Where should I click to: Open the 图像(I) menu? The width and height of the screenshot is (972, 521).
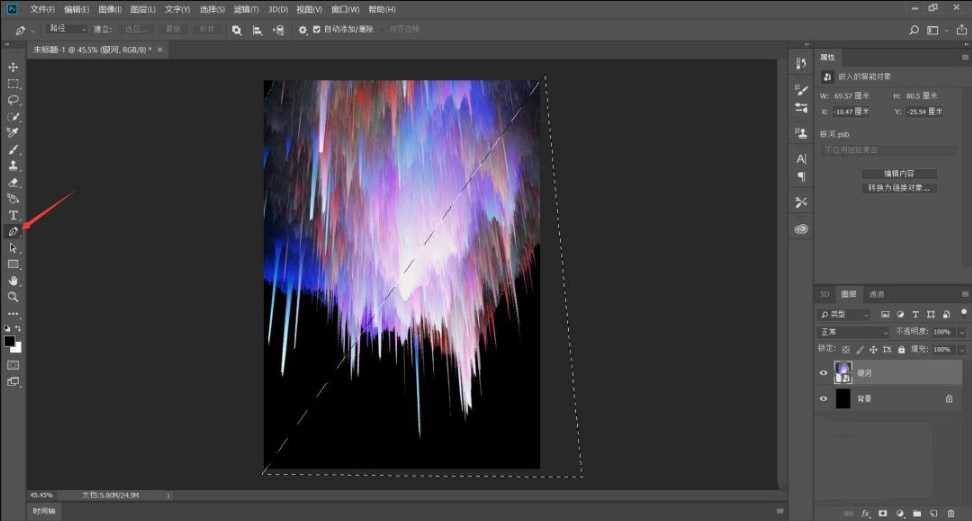[109, 9]
